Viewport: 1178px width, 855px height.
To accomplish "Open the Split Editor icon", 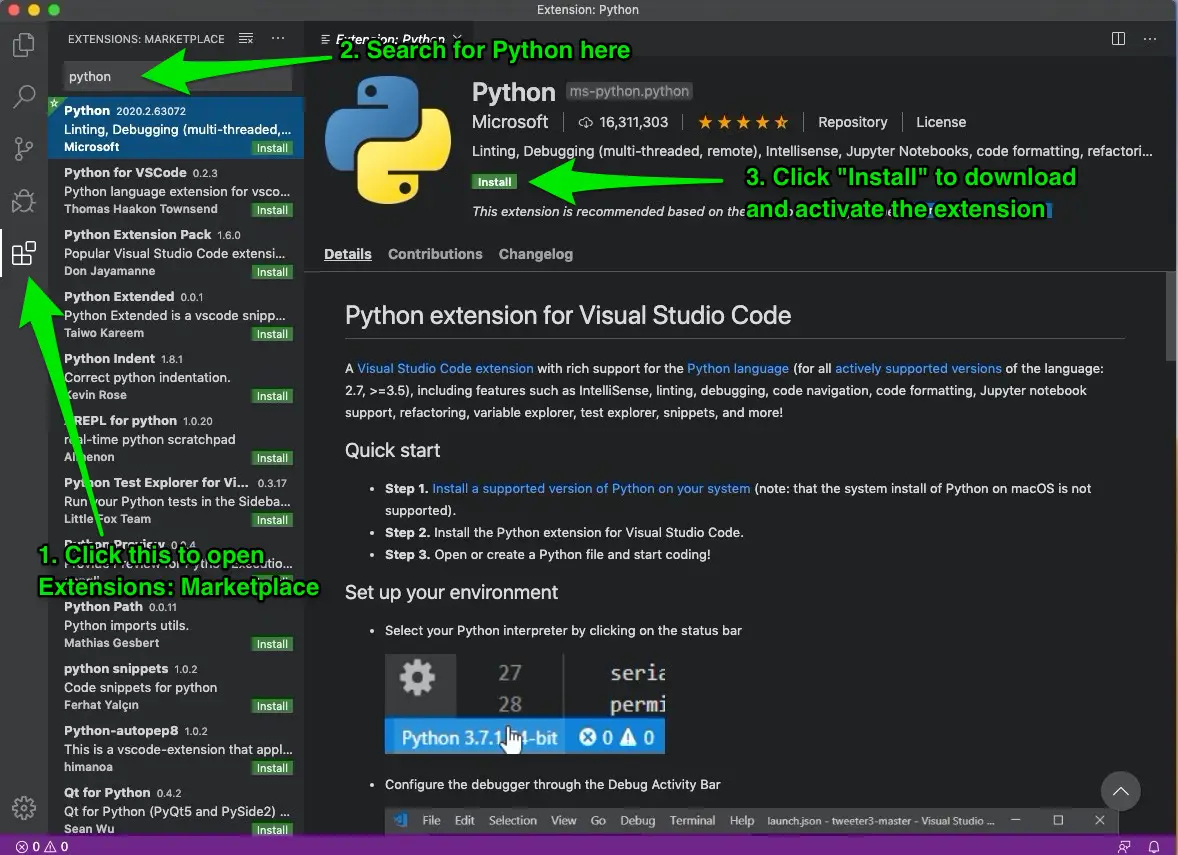I will 1117,38.
